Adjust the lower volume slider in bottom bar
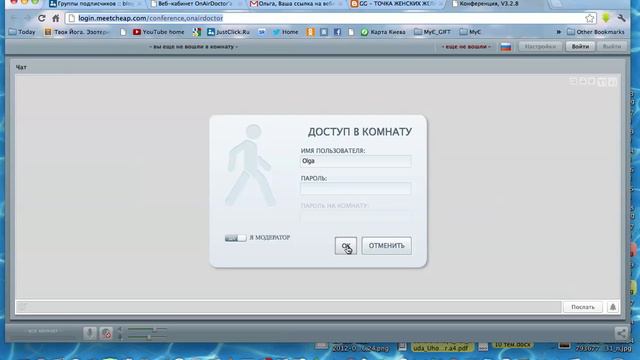The height and width of the screenshot is (360, 640). tap(146, 337)
